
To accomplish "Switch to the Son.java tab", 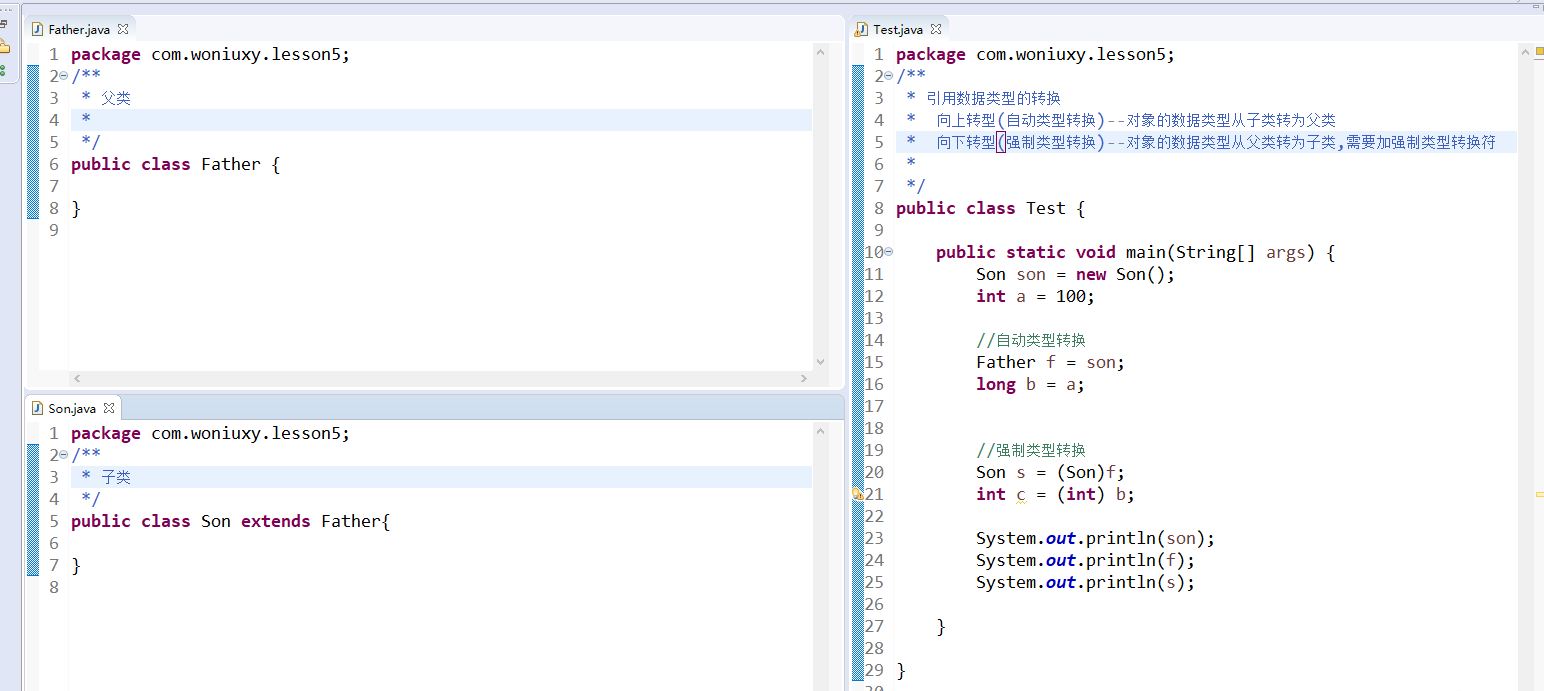I will [72, 408].
